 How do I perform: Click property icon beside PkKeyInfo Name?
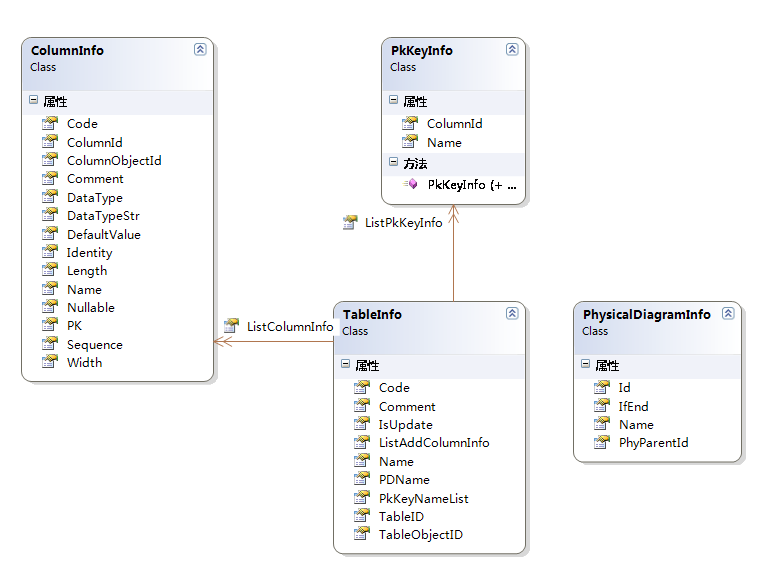click(410, 142)
